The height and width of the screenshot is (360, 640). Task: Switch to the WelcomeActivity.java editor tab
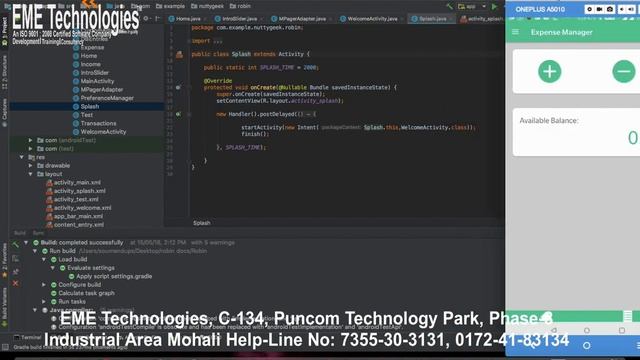click(x=371, y=19)
